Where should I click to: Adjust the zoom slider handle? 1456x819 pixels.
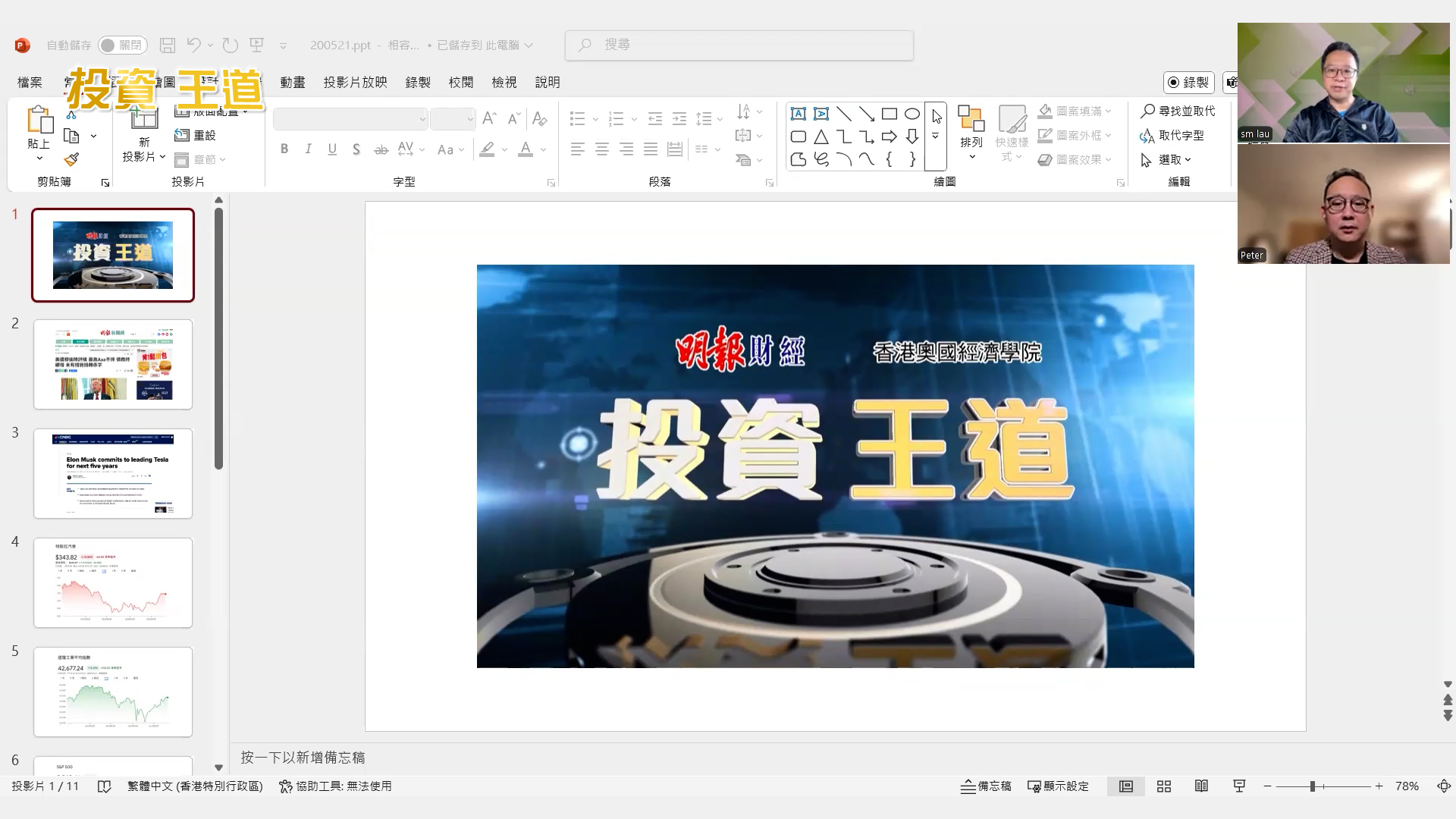pyautogui.click(x=1312, y=786)
